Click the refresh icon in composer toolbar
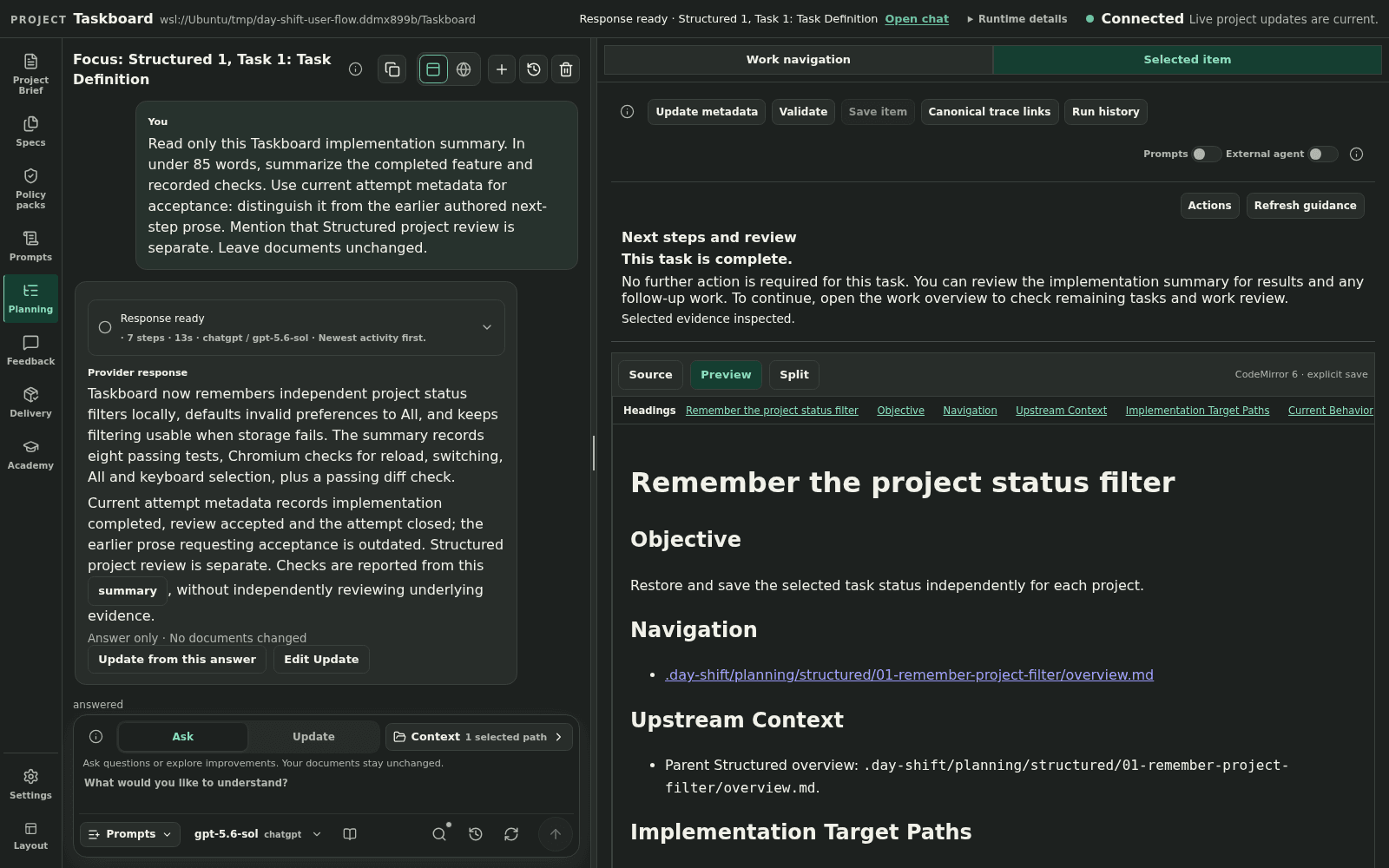The width and height of the screenshot is (1389, 868). point(511,834)
